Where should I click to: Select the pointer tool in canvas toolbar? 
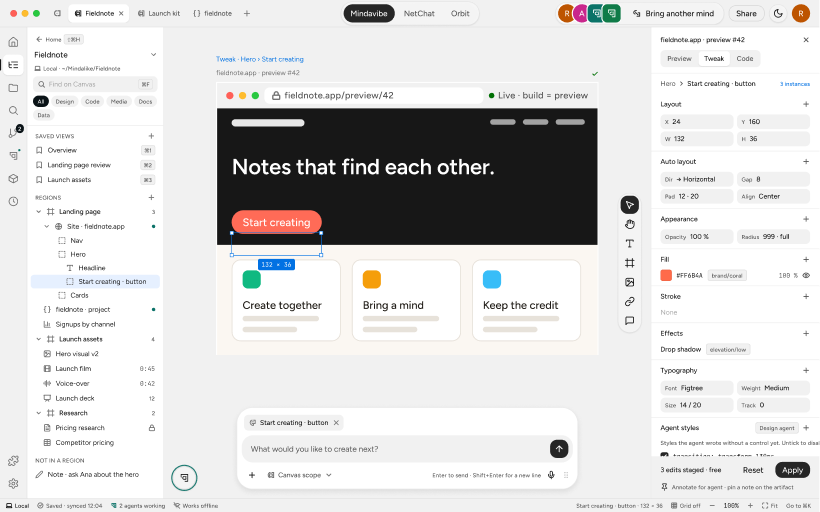click(x=630, y=205)
